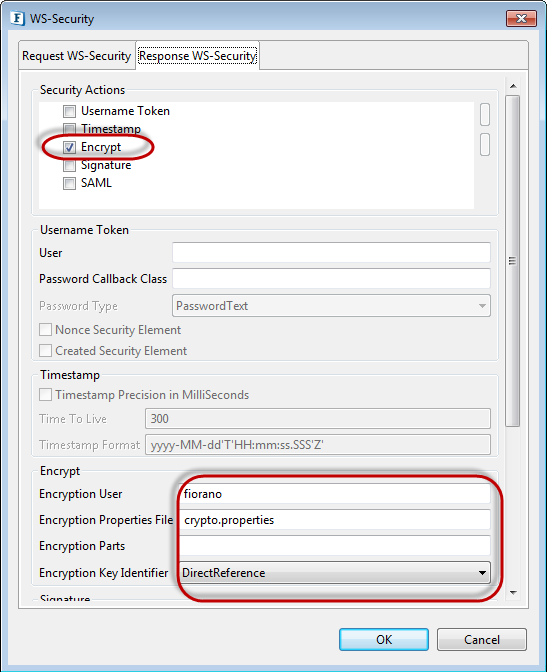
Task: Enable the Username Token checkbox
Action: point(69,111)
